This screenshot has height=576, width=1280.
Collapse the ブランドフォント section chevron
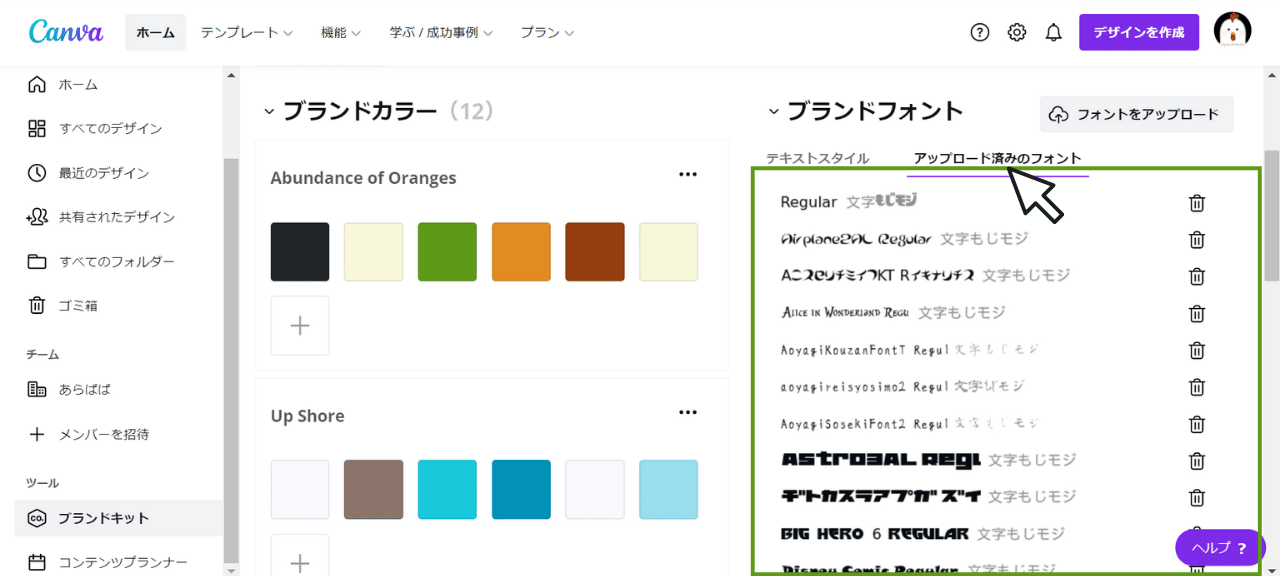click(773, 112)
